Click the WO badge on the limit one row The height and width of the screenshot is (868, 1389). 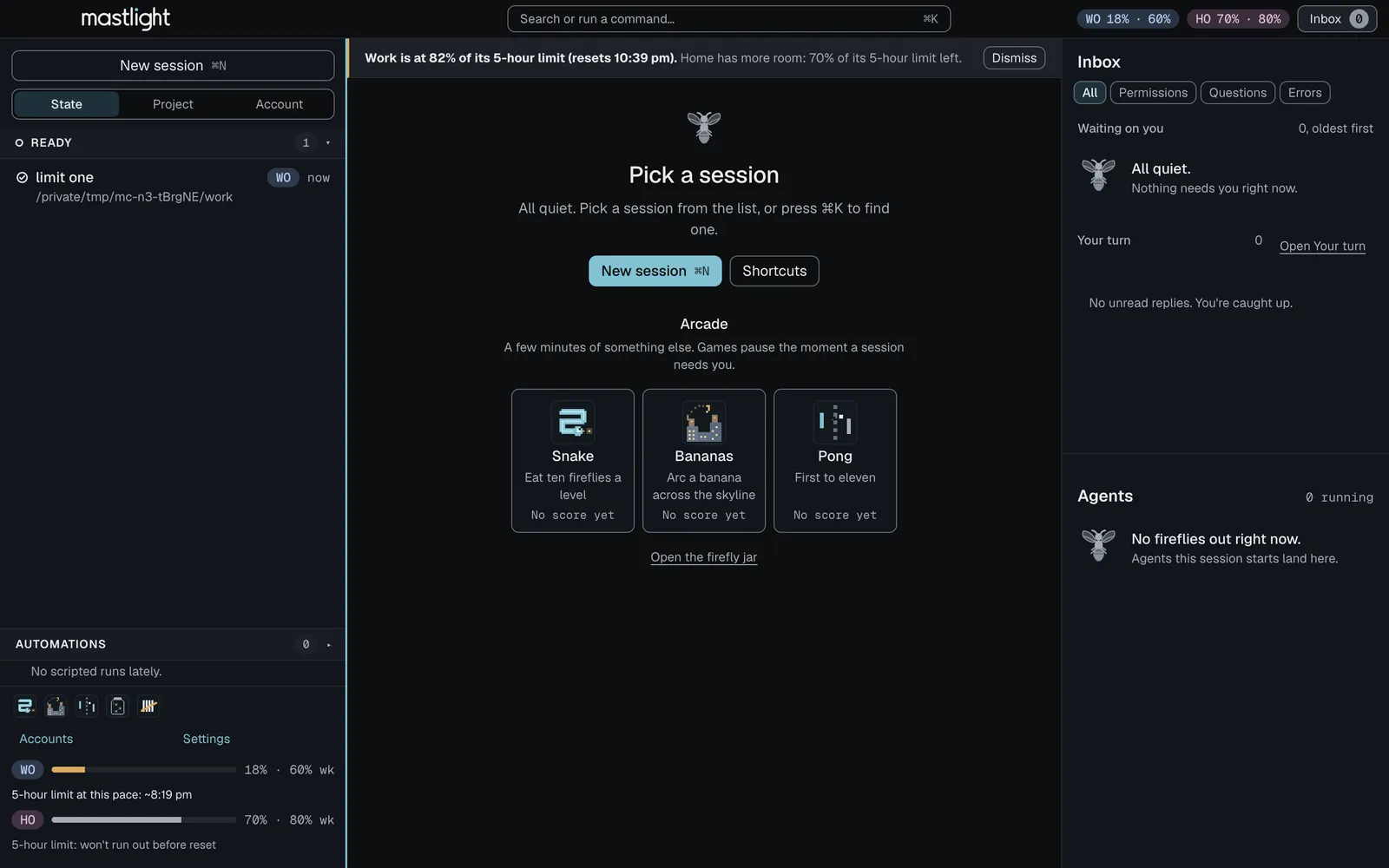coord(283,178)
